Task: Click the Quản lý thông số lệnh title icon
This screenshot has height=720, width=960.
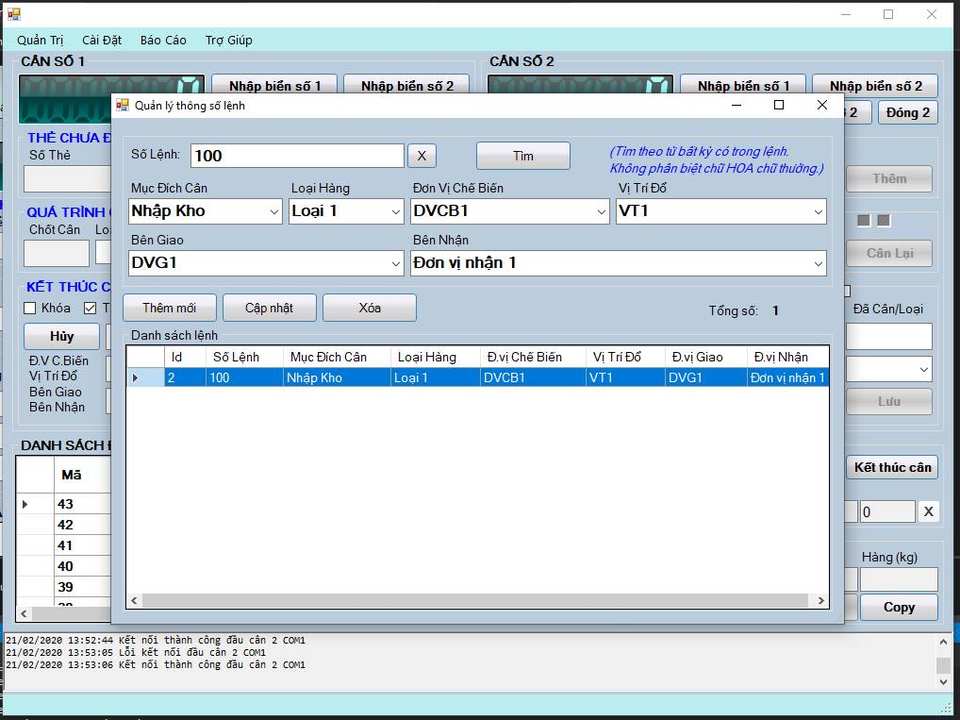Action: pos(122,105)
